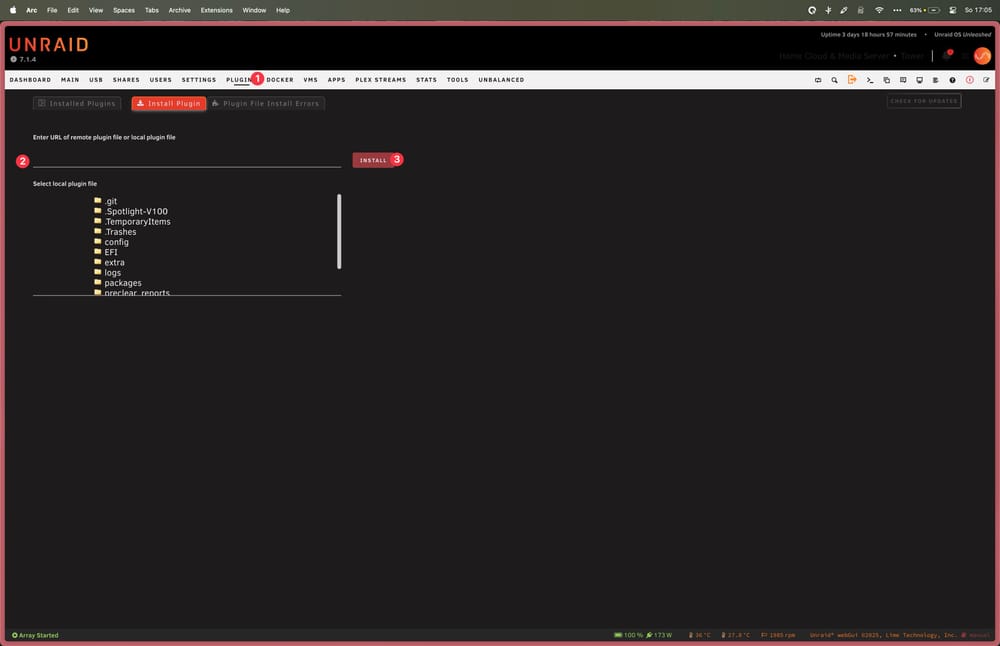The height and width of the screenshot is (646, 1000).
Task: Click the help question mark icon
Action: pyautogui.click(x=952, y=80)
